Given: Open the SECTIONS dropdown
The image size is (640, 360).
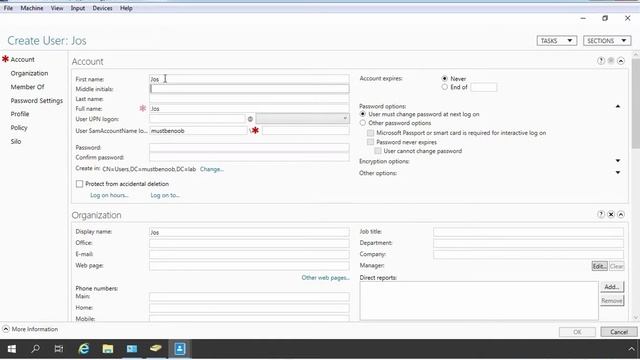Looking at the screenshot, I should (x=607, y=41).
